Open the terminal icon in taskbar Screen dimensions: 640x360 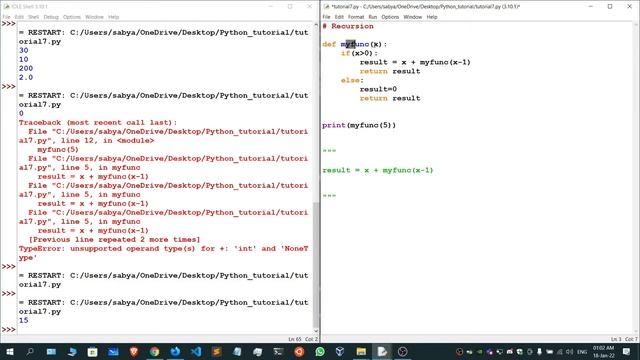point(278,351)
